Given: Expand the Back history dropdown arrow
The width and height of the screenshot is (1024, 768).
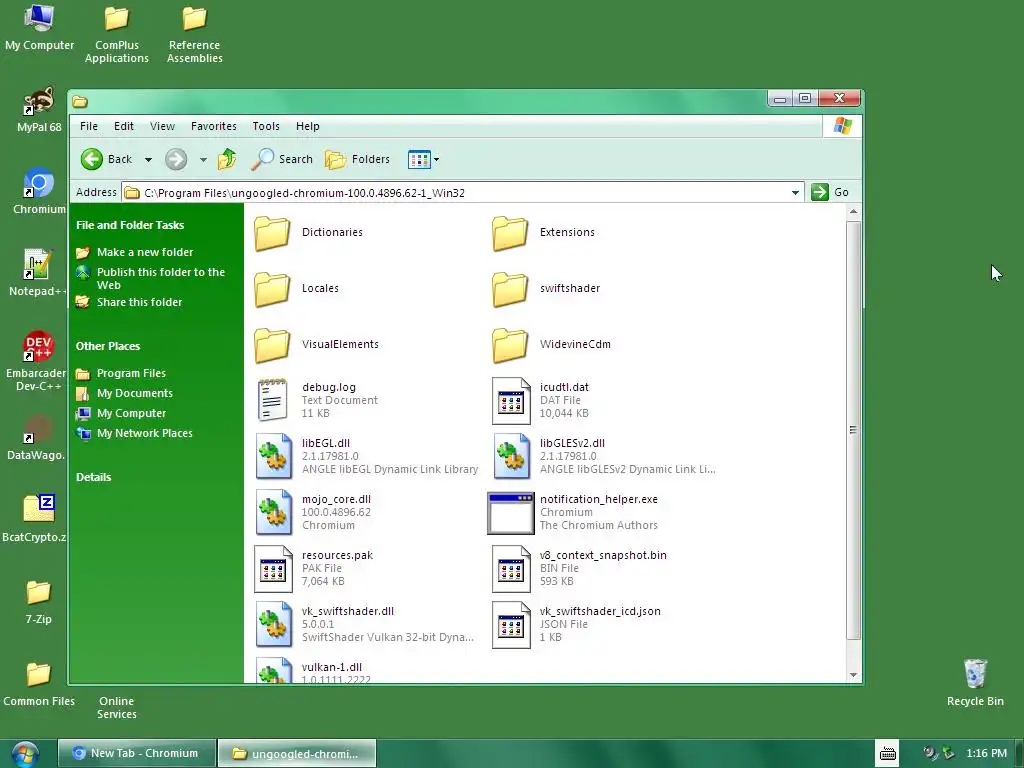Looking at the screenshot, I should [148, 159].
